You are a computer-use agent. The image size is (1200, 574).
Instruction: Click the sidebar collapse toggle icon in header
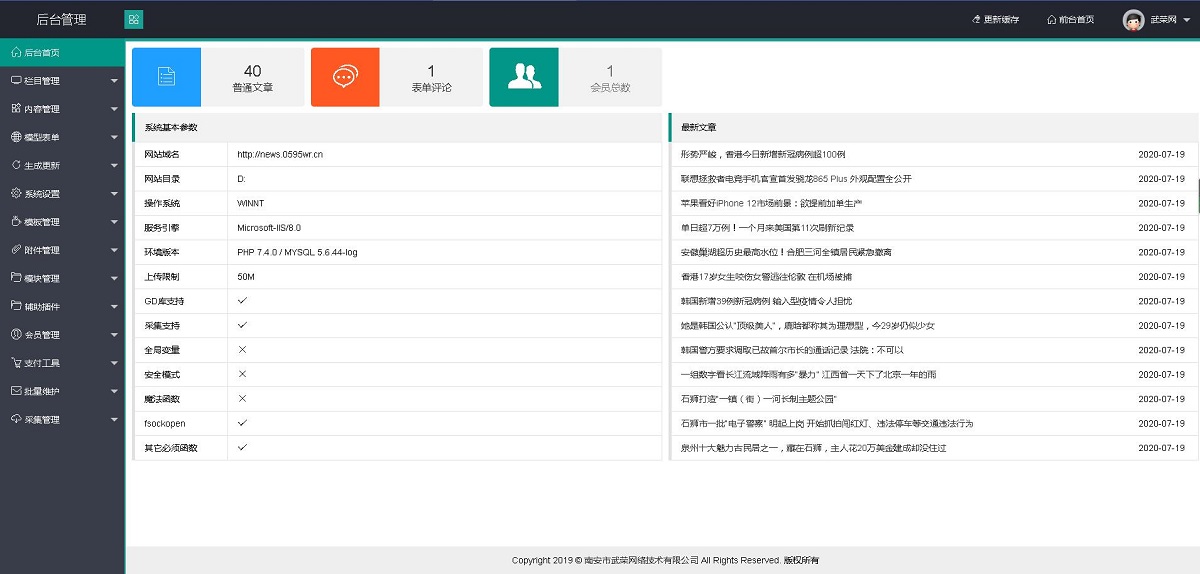pyautogui.click(x=133, y=19)
